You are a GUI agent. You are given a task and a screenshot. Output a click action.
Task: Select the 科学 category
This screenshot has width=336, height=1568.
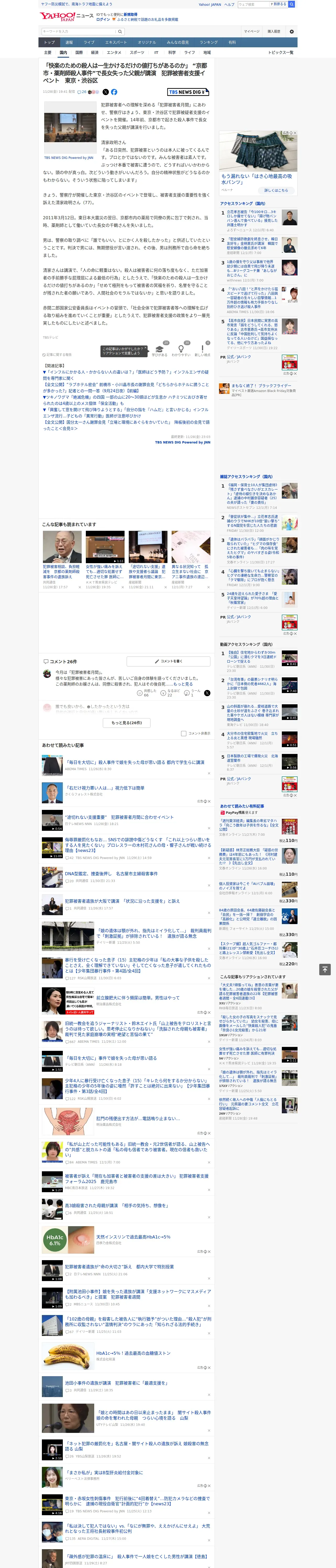[x=172, y=52]
